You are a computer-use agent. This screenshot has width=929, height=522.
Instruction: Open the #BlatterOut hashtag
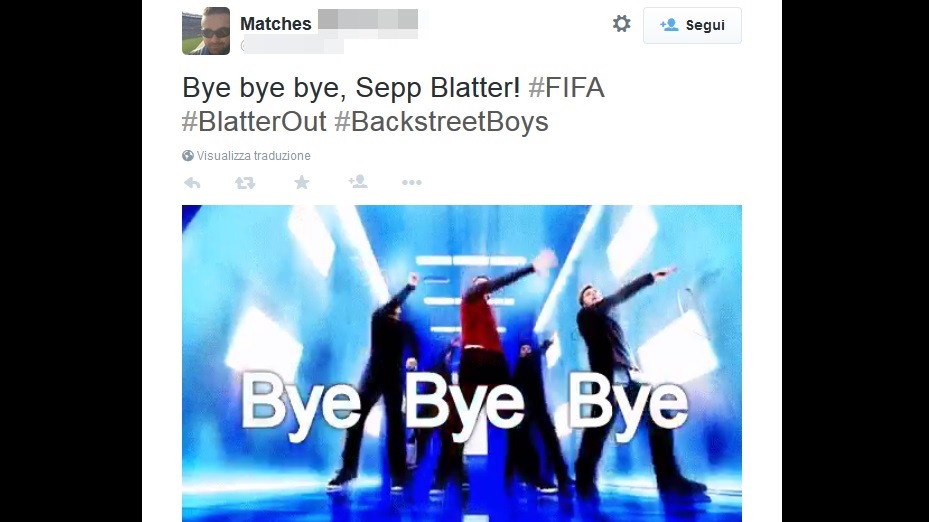(x=254, y=121)
